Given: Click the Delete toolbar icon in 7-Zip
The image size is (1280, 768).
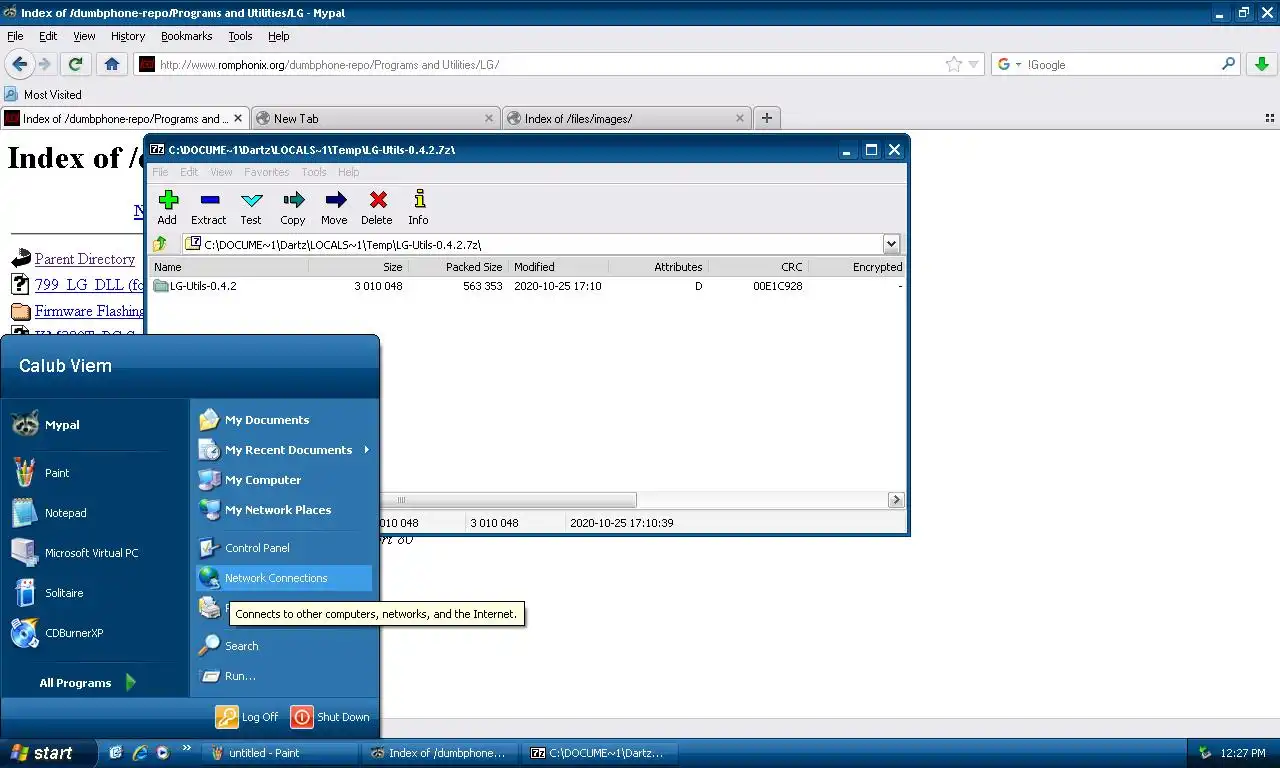Looking at the screenshot, I should pyautogui.click(x=377, y=208).
